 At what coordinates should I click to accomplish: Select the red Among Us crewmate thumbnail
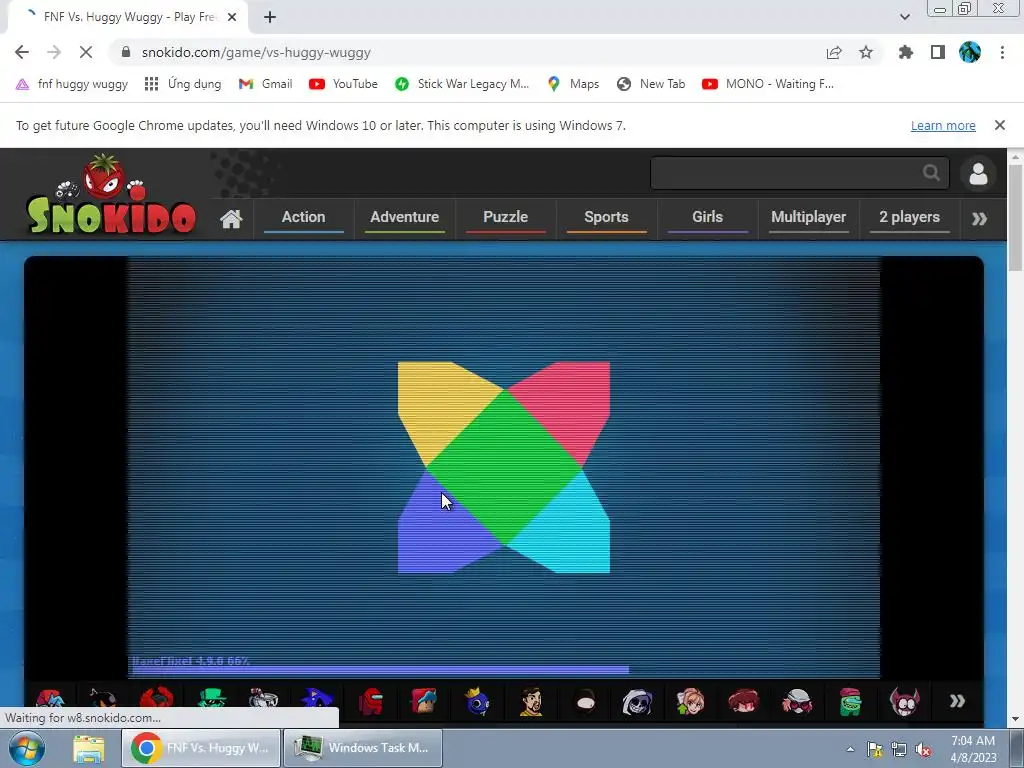point(370,701)
